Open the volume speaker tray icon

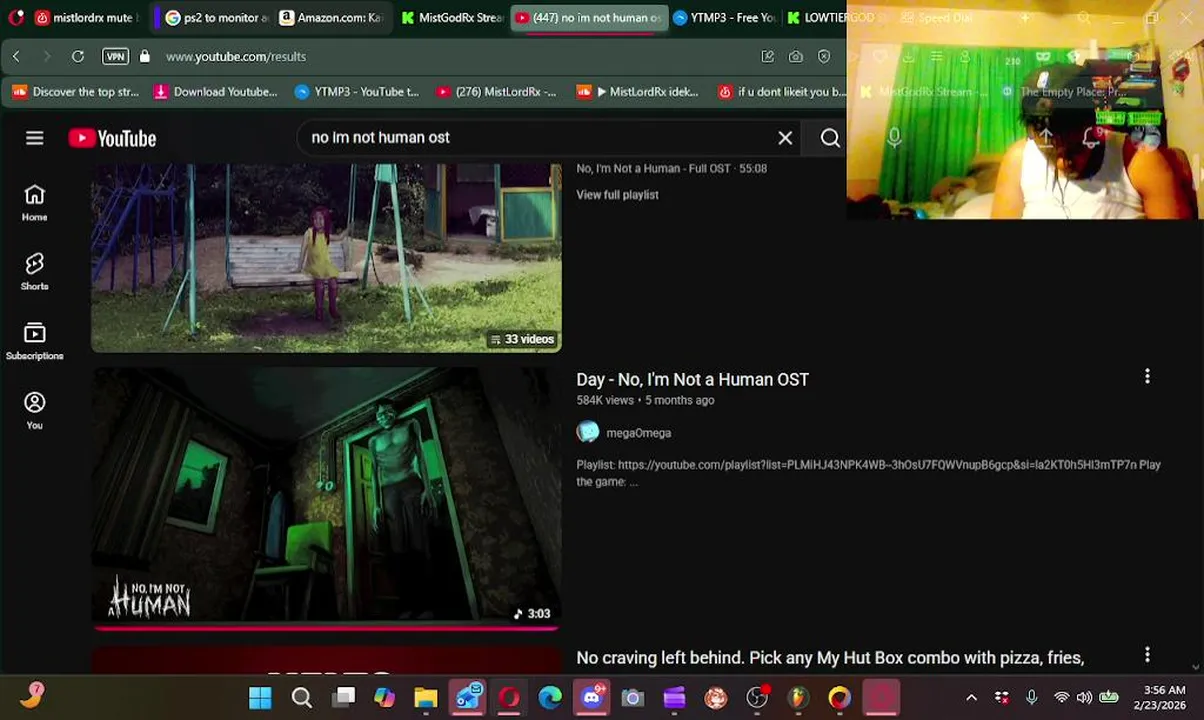(x=1085, y=697)
